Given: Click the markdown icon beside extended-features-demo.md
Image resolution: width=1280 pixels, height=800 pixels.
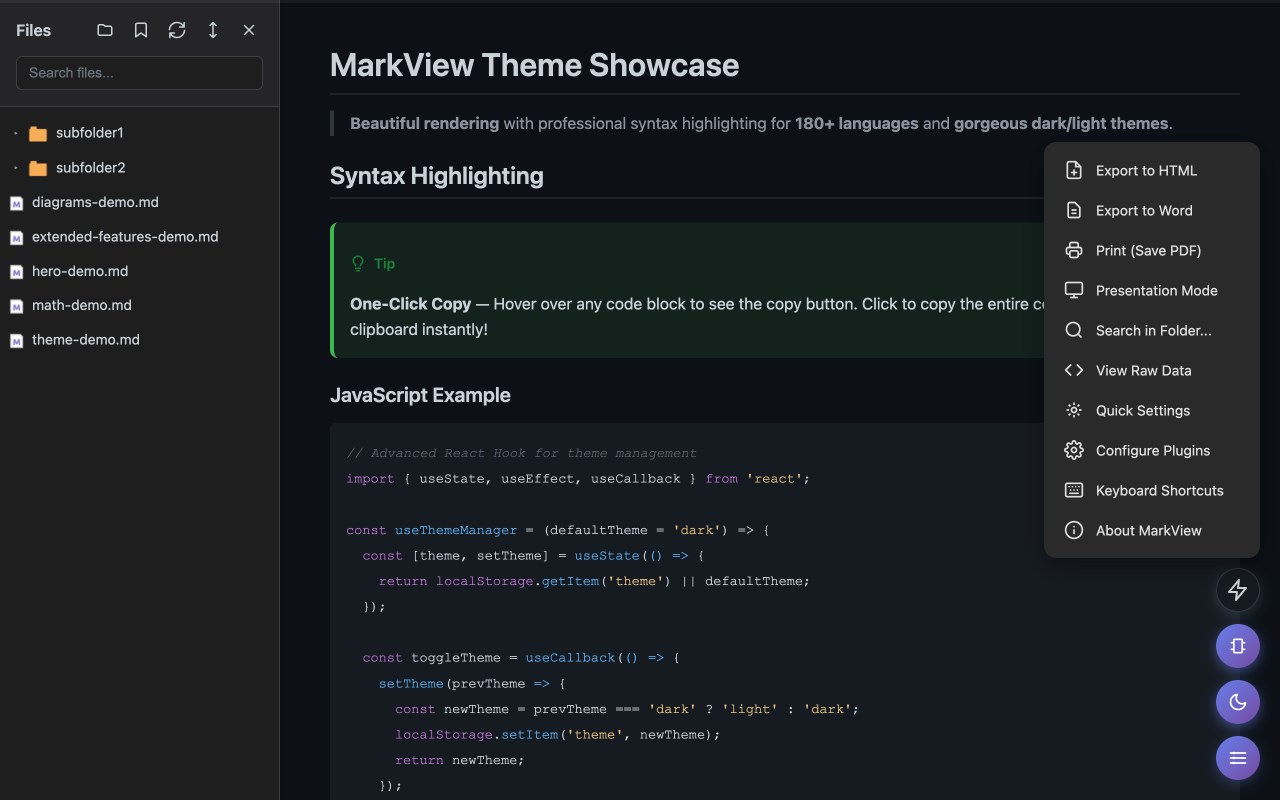Looking at the screenshot, I should (16, 238).
